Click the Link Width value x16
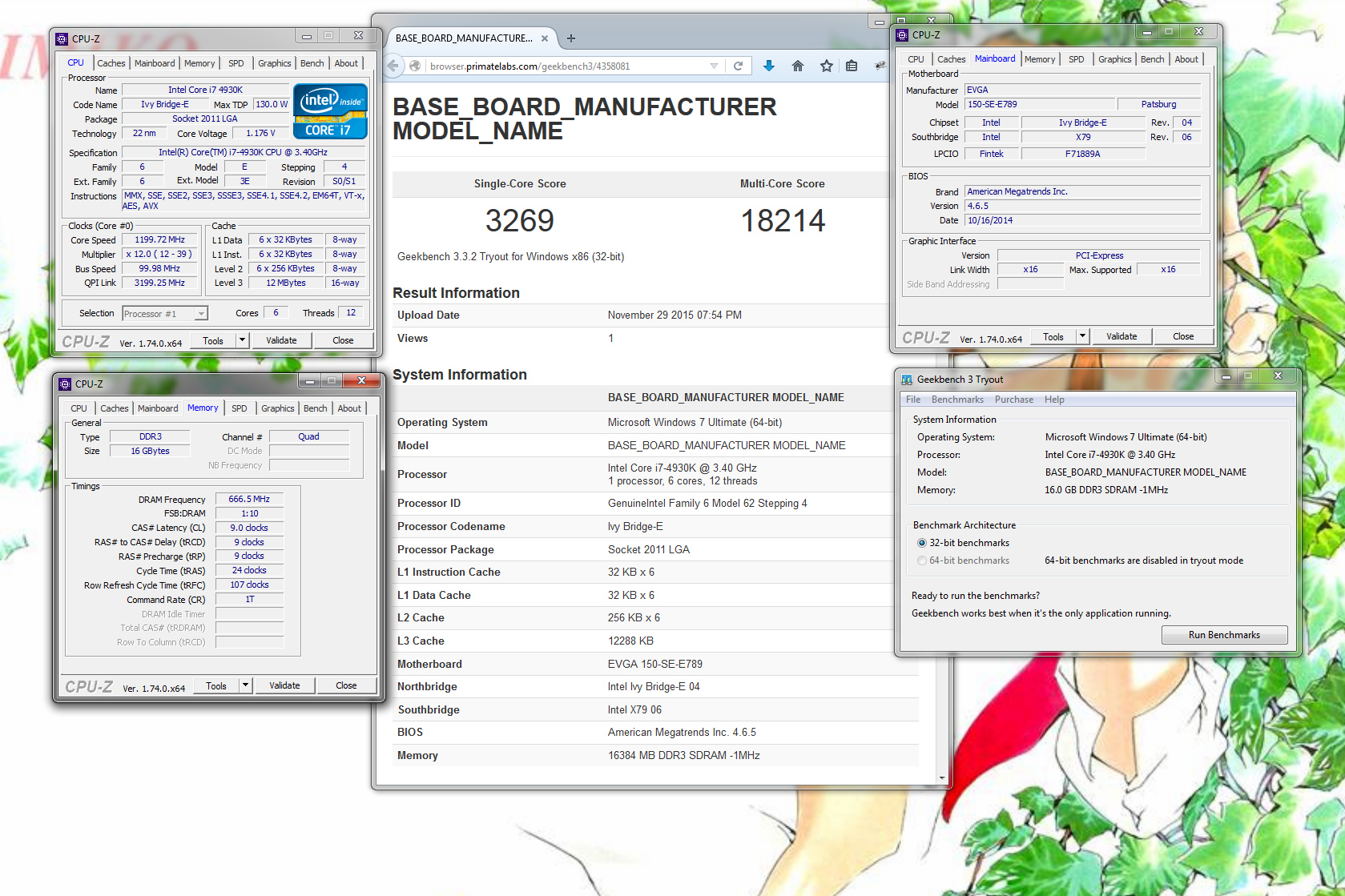Viewport: 1345px width, 896px height. [1030, 269]
